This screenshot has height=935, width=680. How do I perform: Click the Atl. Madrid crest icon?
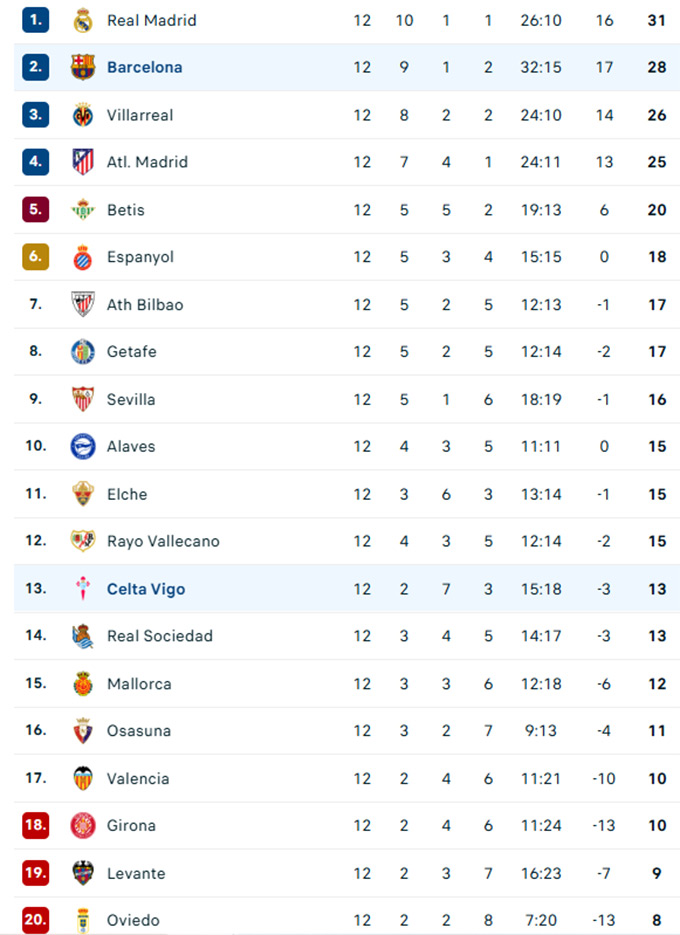click(x=83, y=162)
